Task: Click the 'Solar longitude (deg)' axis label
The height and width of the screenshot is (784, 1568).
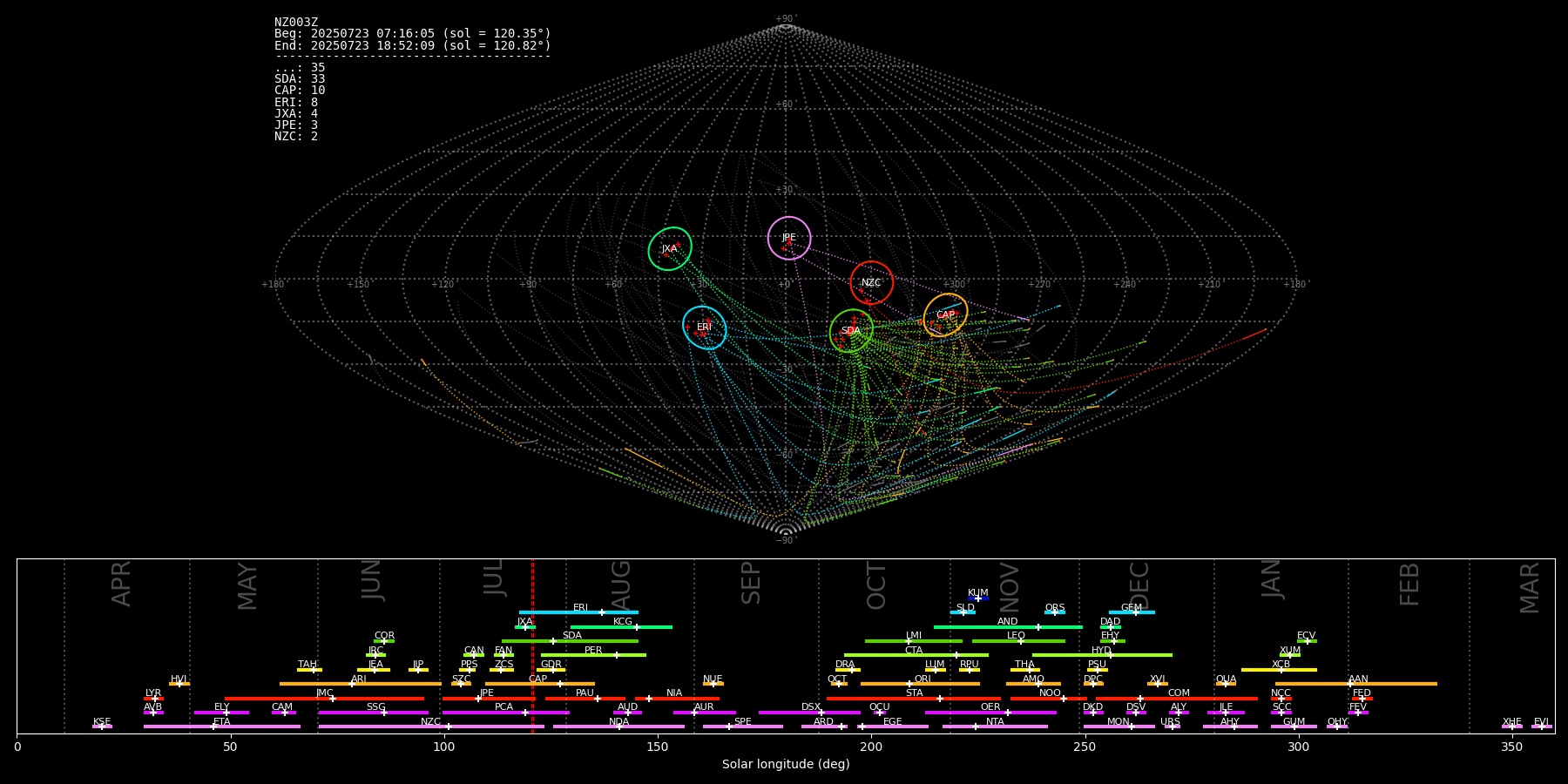Action: click(x=786, y=765)
